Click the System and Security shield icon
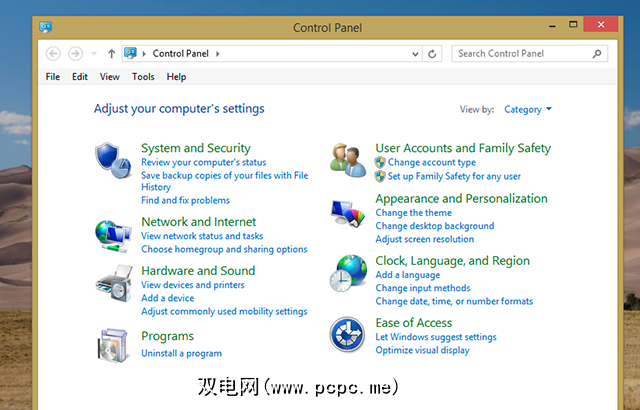Viewport: 640px width, 410px height. coord(113,160)
